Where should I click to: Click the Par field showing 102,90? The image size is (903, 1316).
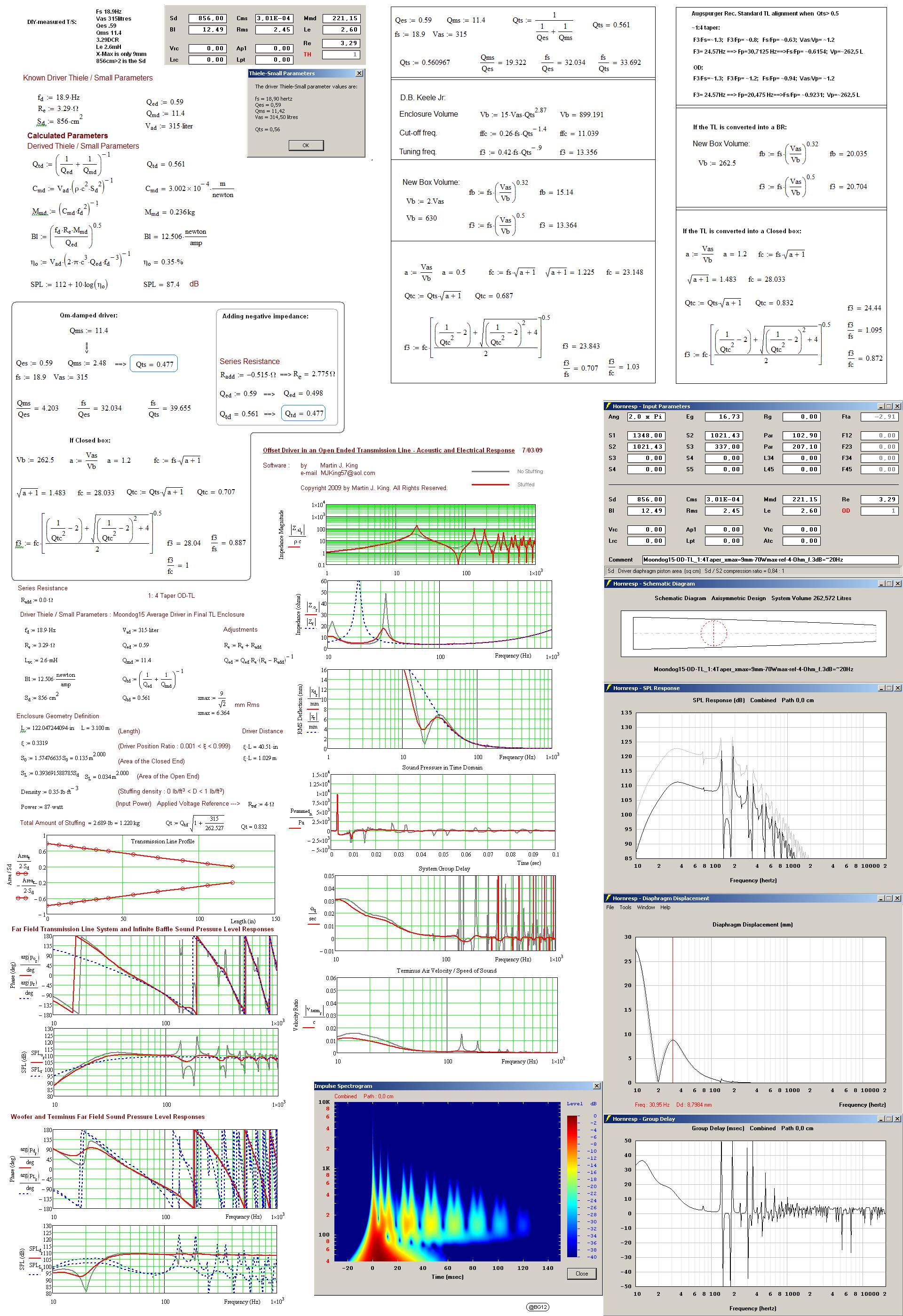tap(802, 436)
